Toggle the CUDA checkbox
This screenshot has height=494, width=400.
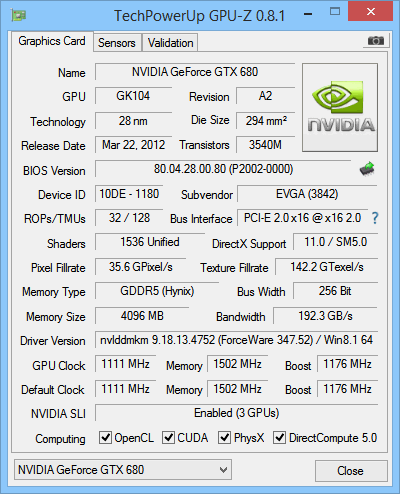click(168, 437)
